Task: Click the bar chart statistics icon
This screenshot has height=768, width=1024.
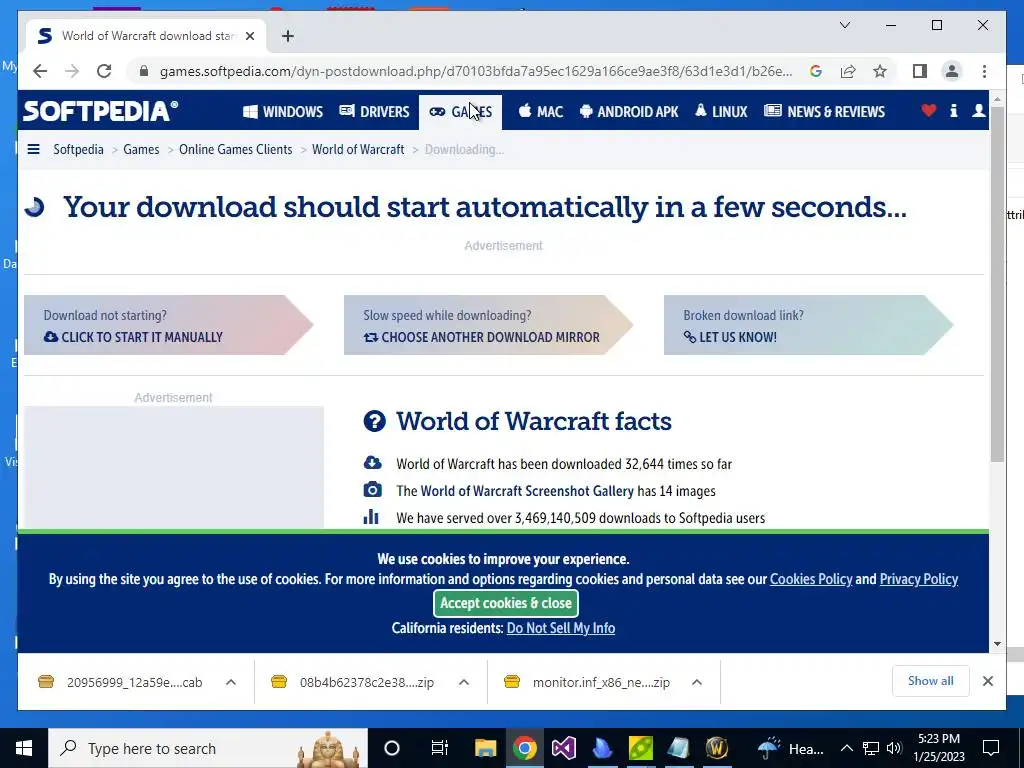Action: pos(371,517)
